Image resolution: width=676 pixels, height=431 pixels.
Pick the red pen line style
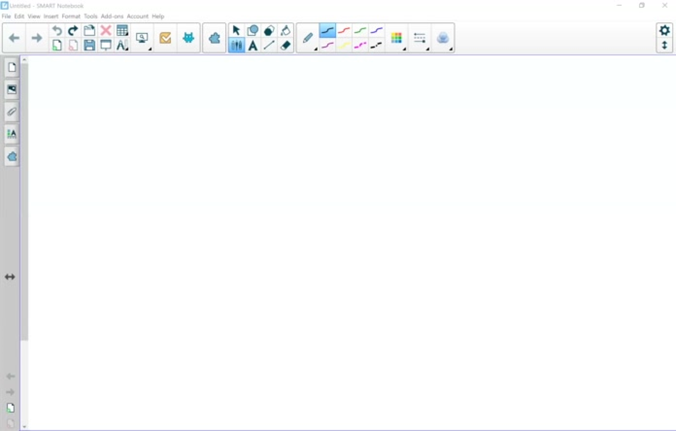pyautogui.click(x=344, y=31)
